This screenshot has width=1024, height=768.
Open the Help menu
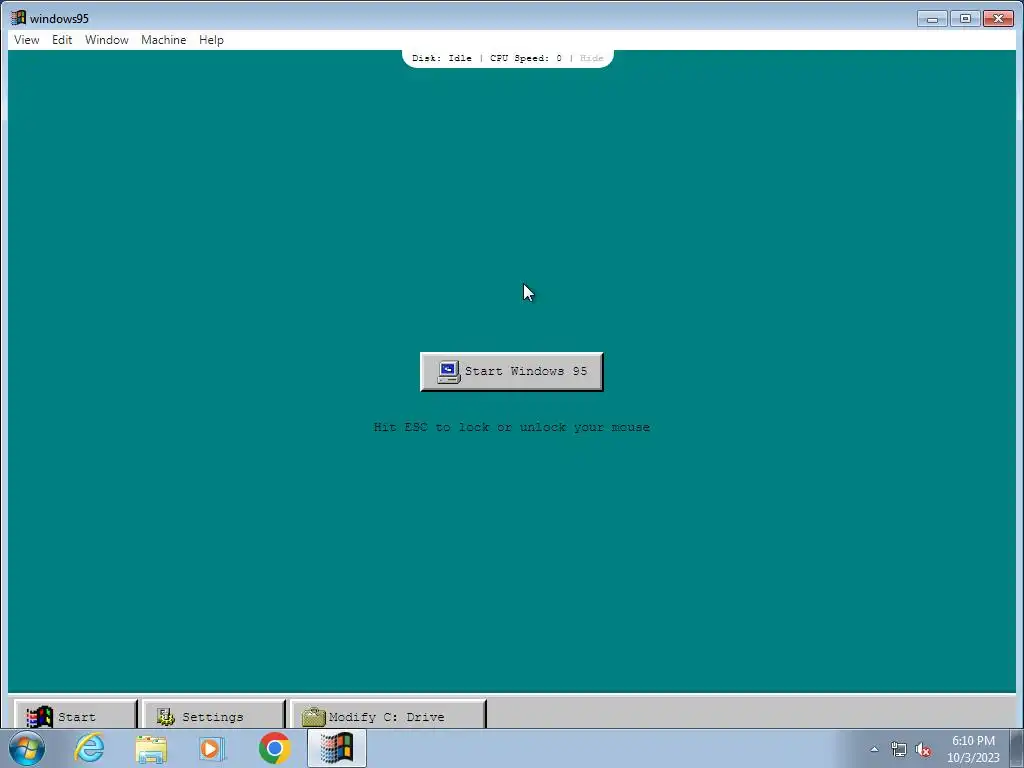[211, 40]
